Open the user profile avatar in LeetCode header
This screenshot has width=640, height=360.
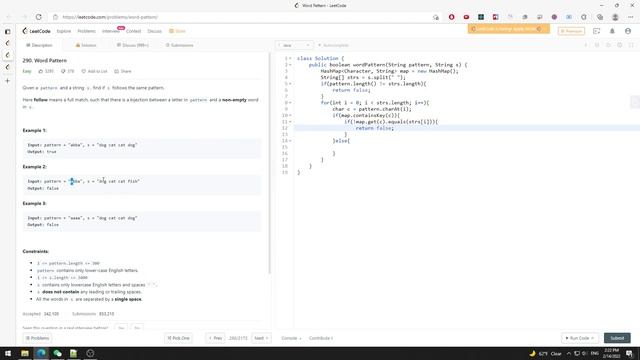628,31
